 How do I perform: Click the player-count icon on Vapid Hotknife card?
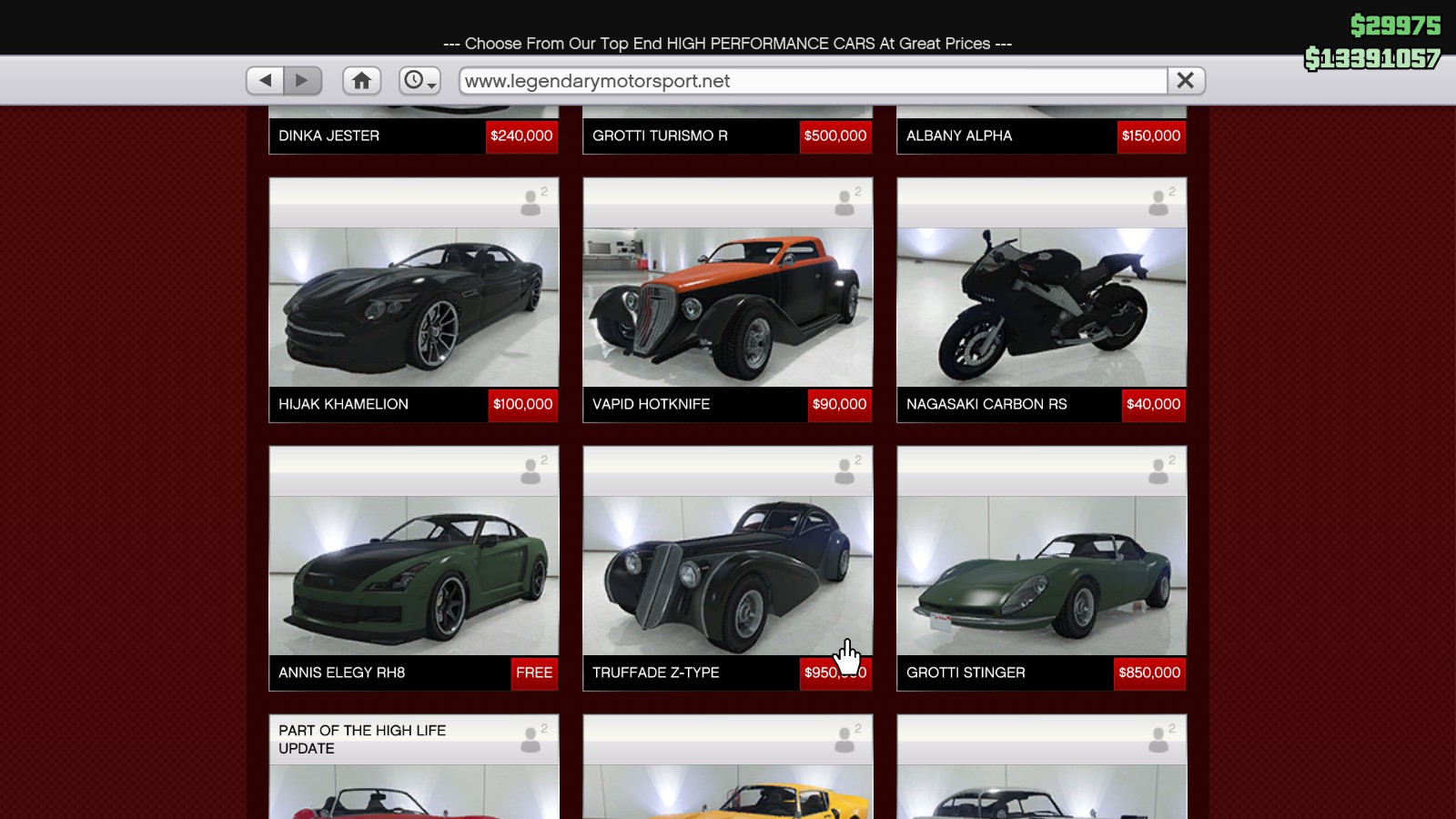847,202
